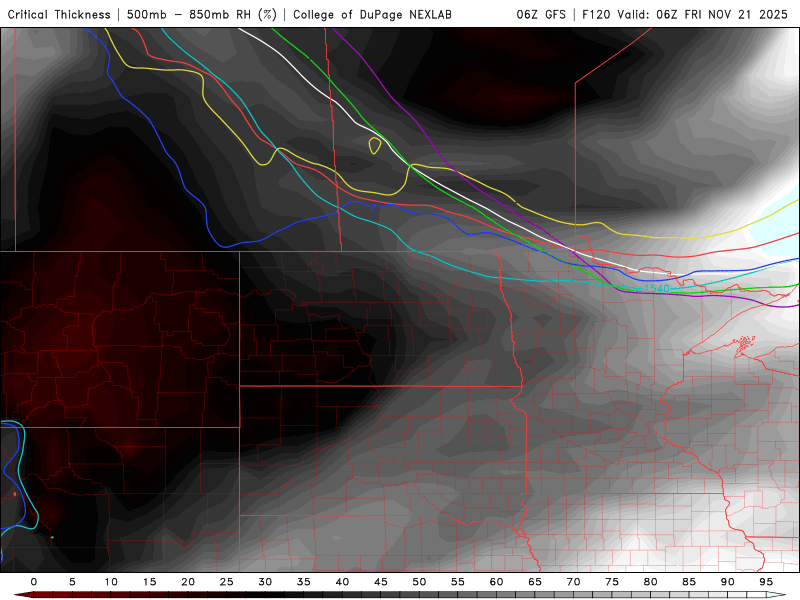Click the colorbar value "95"
Image resolution: width=800 pixels, height=600 pixels.
pos(766,582)
